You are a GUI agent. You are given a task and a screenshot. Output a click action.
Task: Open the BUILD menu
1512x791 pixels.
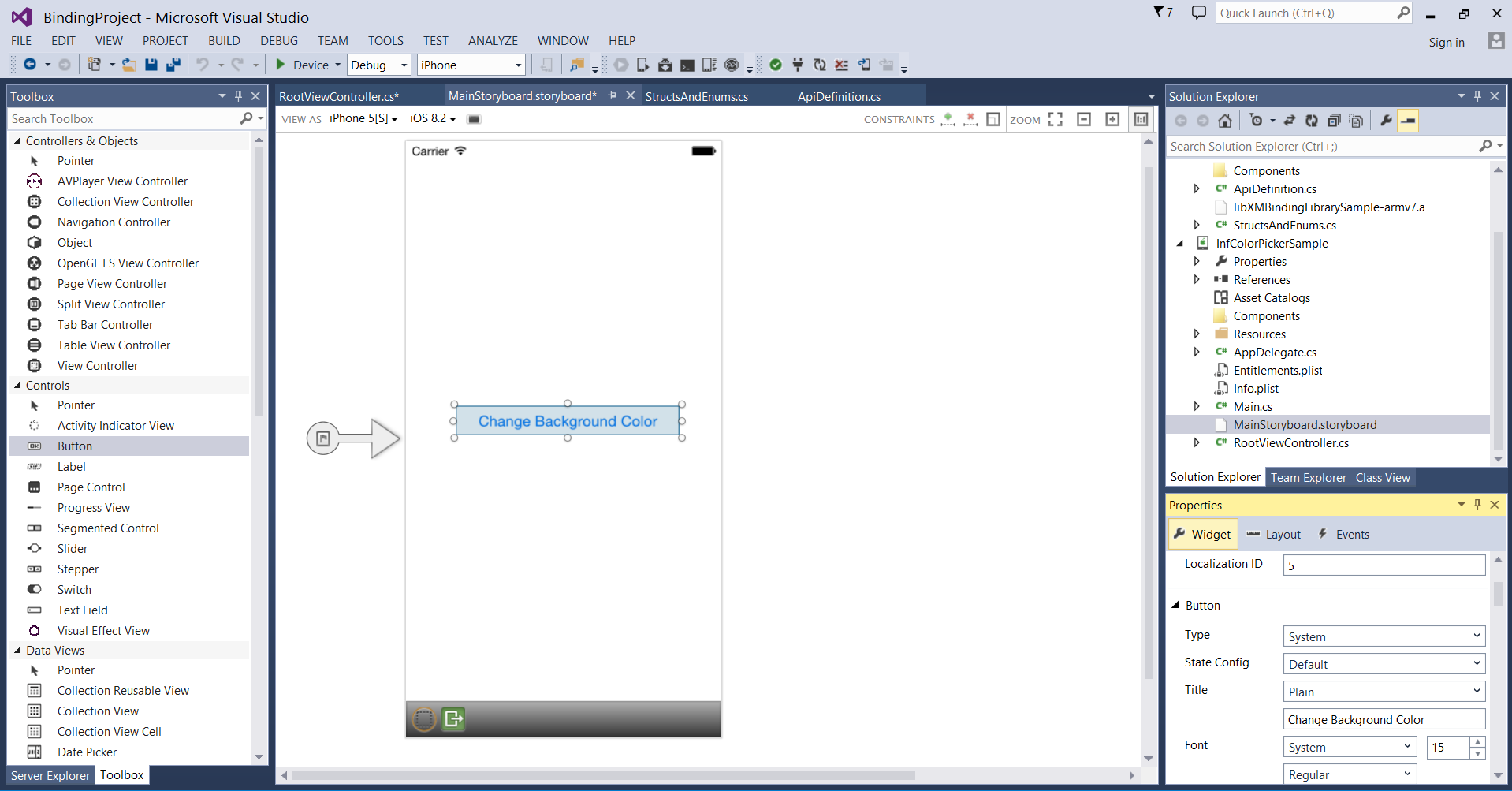coord(224,41)
